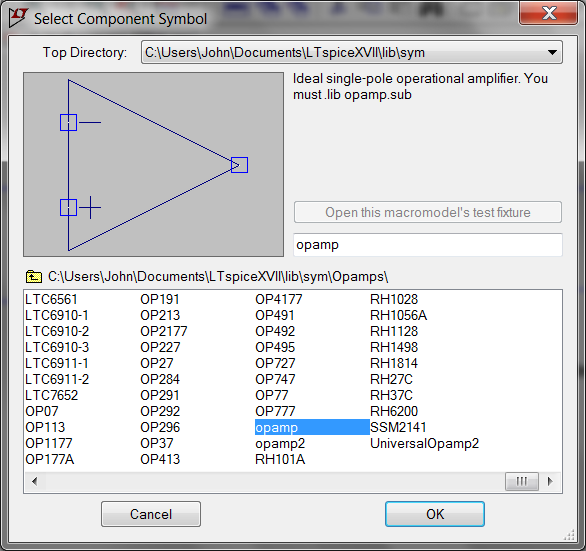Click the component name input field
Viewport: 586px width, 551px height.
pos(428,245)
